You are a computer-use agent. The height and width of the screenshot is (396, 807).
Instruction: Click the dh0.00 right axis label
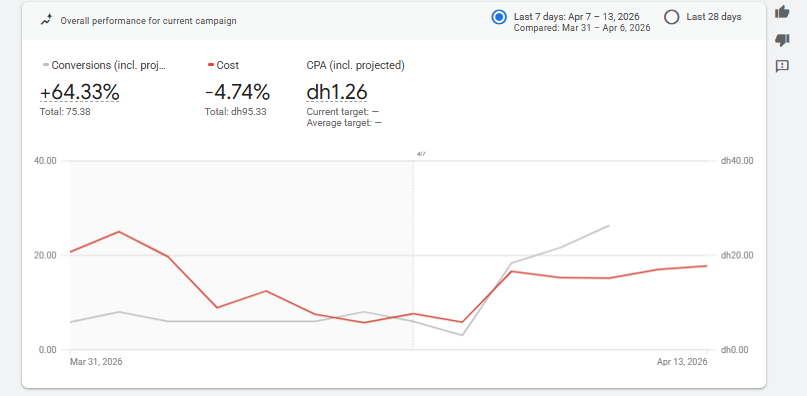pyautogui.click(x=735, y=350)
